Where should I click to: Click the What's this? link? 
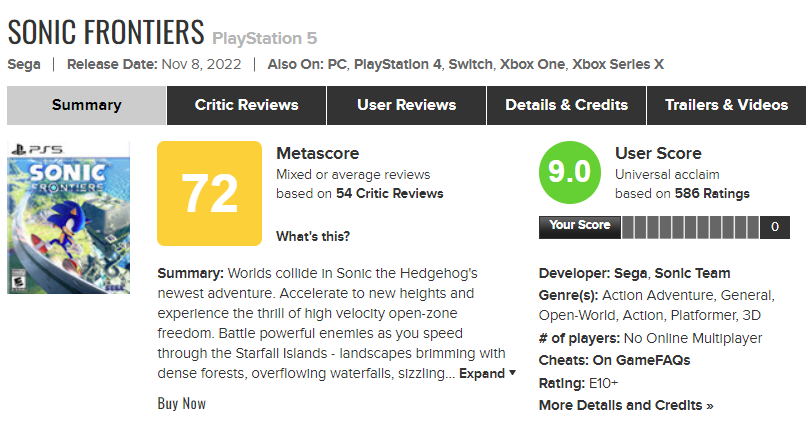click(313, 237)
